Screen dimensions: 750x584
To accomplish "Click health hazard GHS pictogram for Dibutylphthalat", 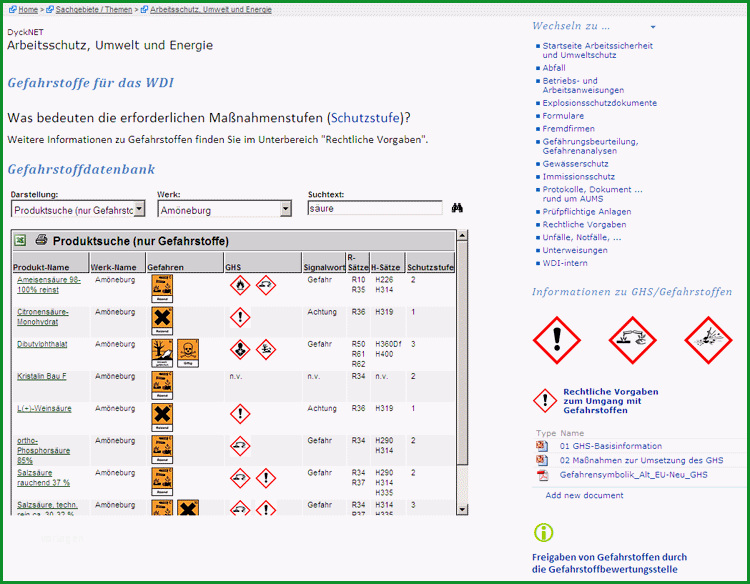I will [240, 350].
